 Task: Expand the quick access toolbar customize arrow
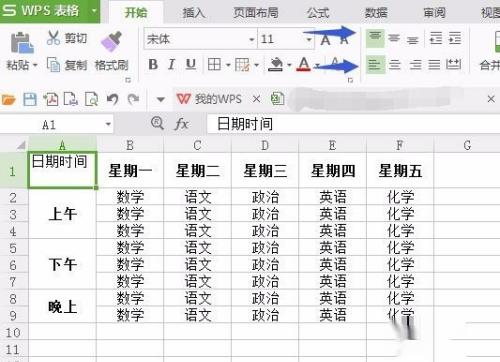[161, 99]
